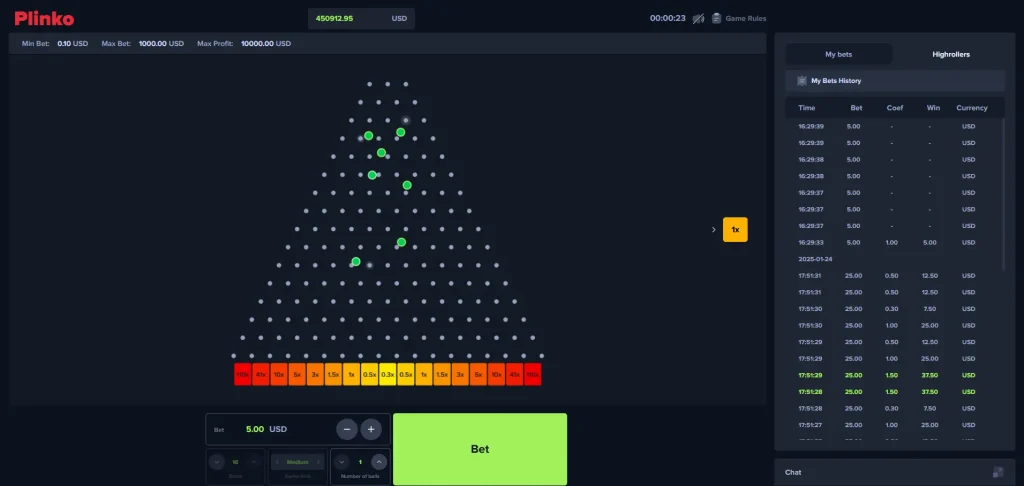Switch game risk to previous level

277,462
